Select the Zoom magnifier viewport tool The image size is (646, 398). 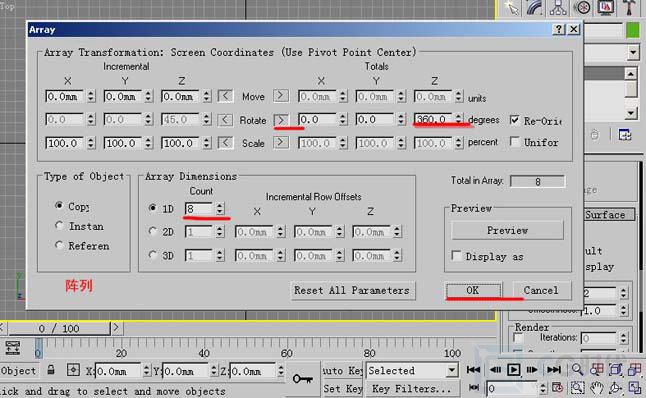[577, 370]
